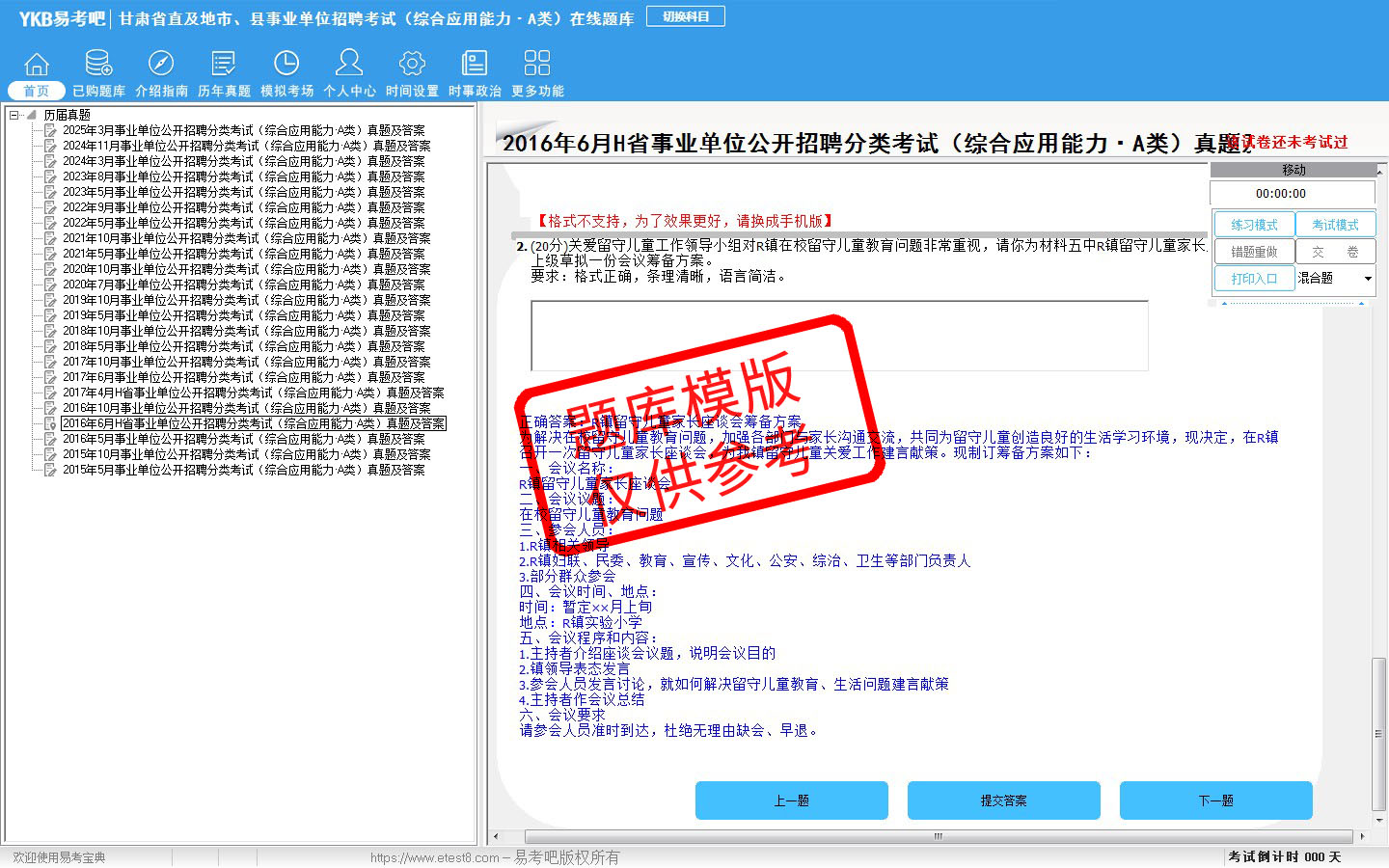Click the answer text input box
The image size is (1389, 868).
[839, 336]
